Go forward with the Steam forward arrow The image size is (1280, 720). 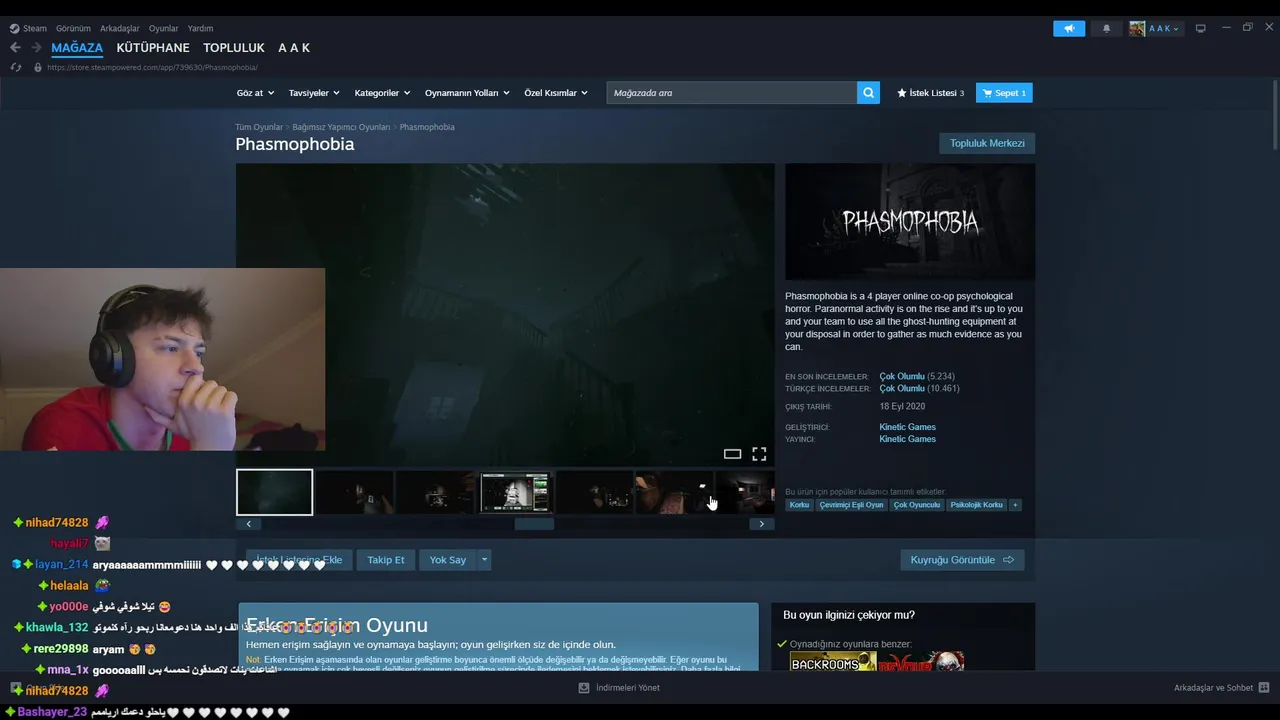pos(36,47)
